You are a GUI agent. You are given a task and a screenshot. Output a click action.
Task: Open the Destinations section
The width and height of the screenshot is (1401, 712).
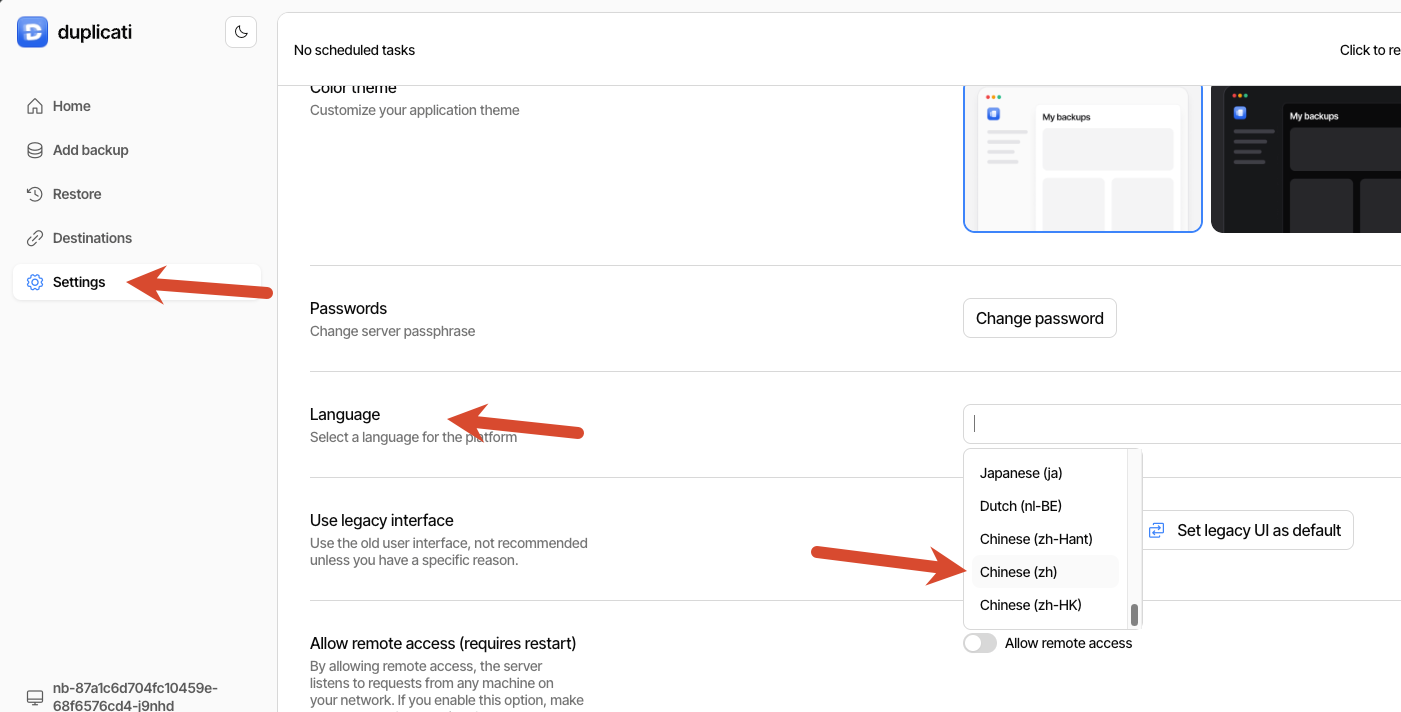(137, 238)
